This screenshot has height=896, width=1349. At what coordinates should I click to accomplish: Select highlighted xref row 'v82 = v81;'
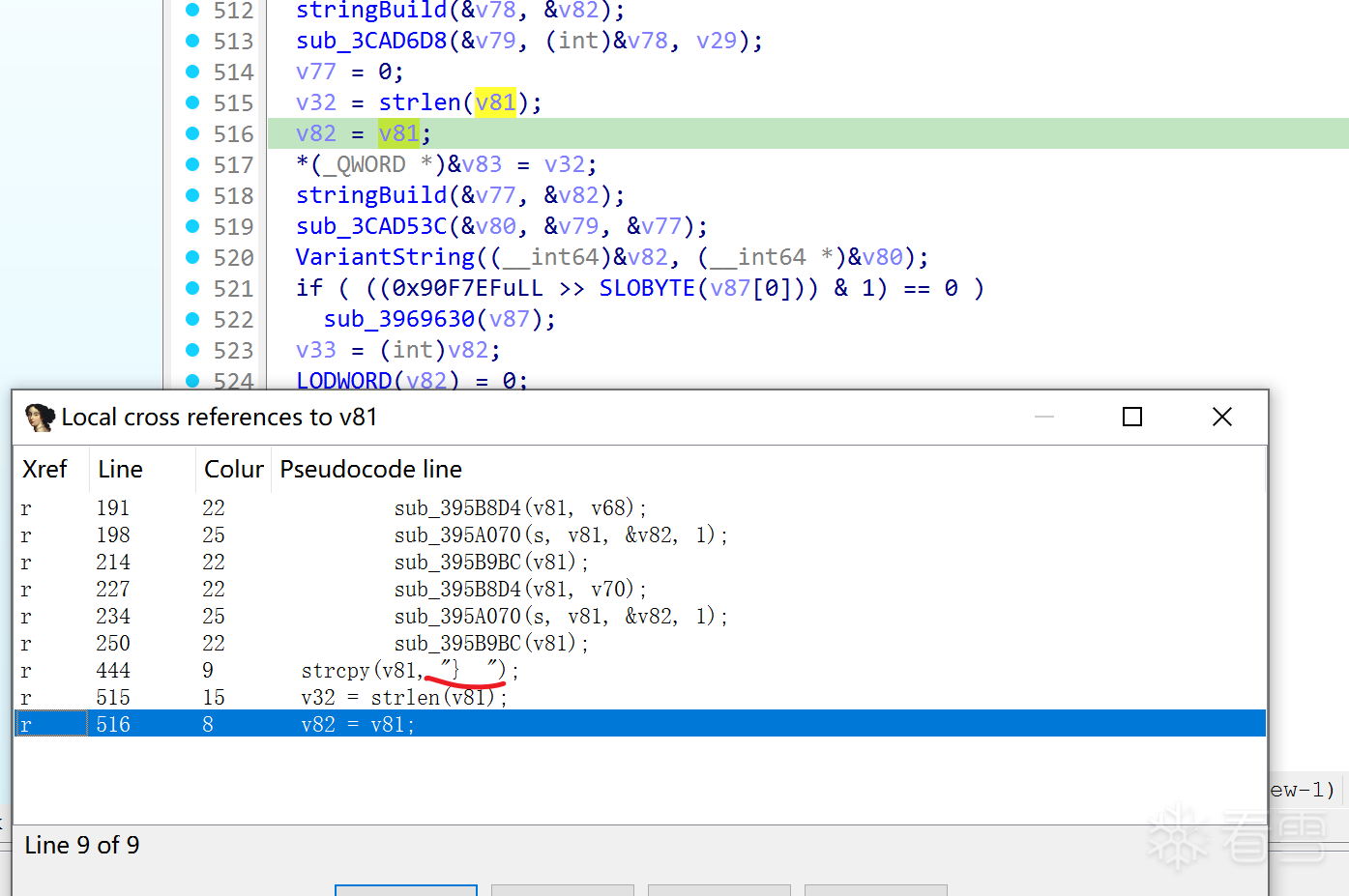[x=640, y=724]
